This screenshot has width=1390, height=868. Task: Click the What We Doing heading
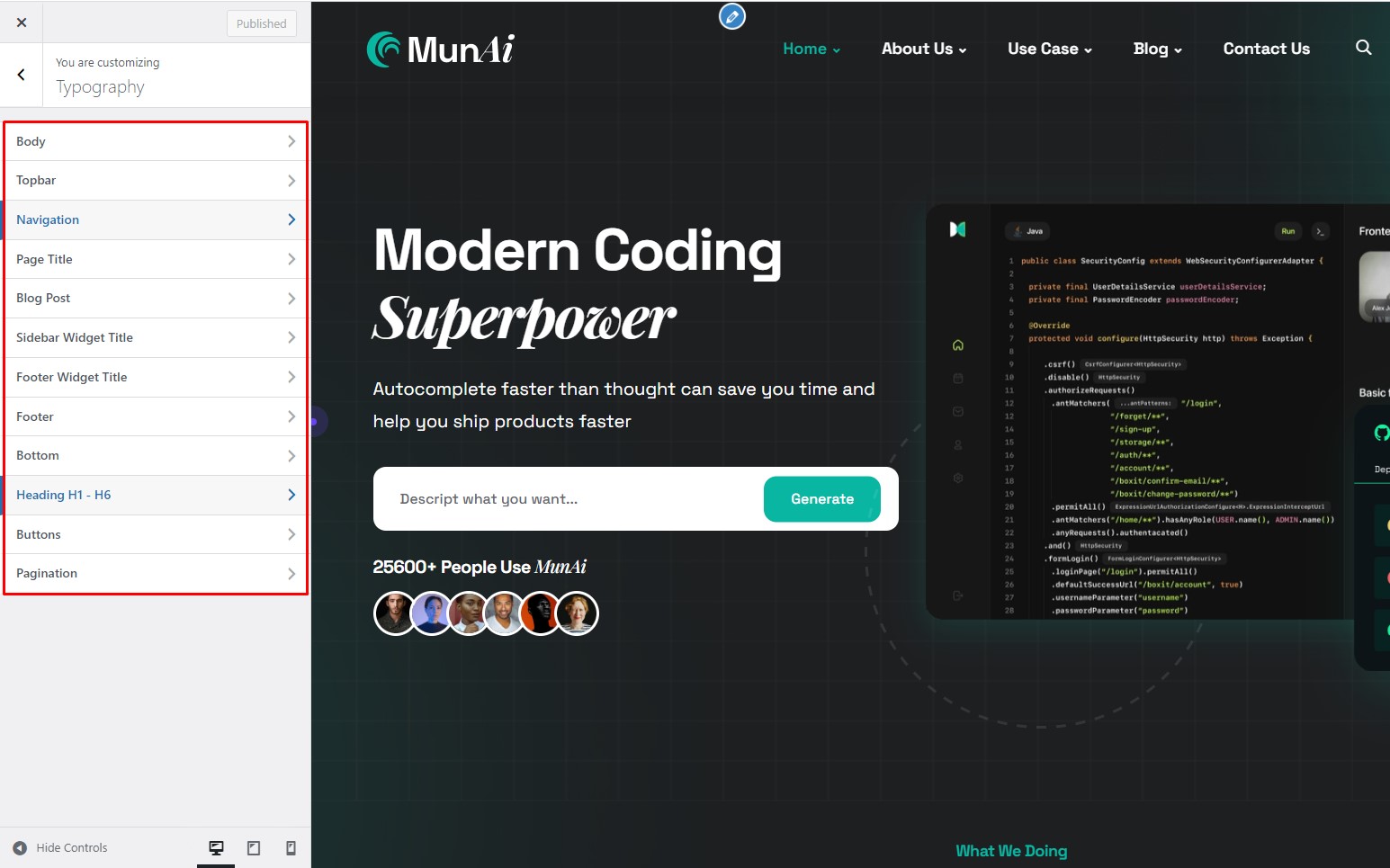[x=1011, y=851]
